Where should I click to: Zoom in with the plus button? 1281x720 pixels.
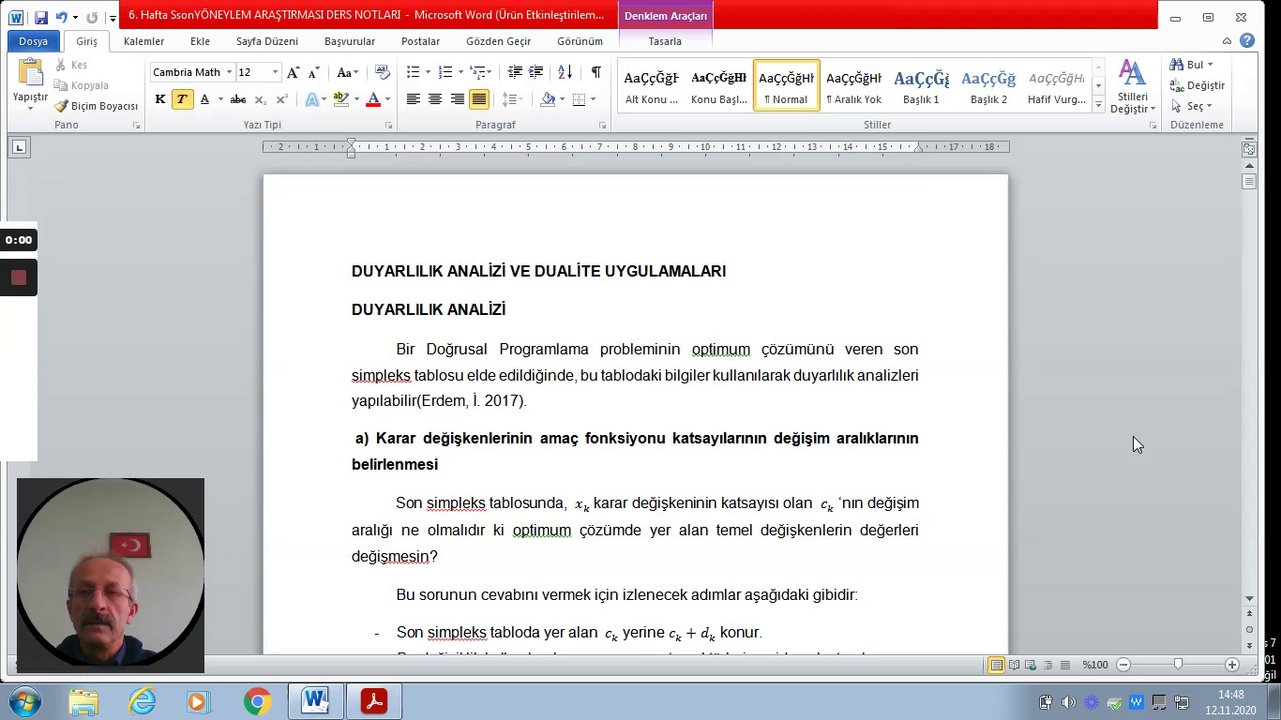click(x=1232, y=665)
